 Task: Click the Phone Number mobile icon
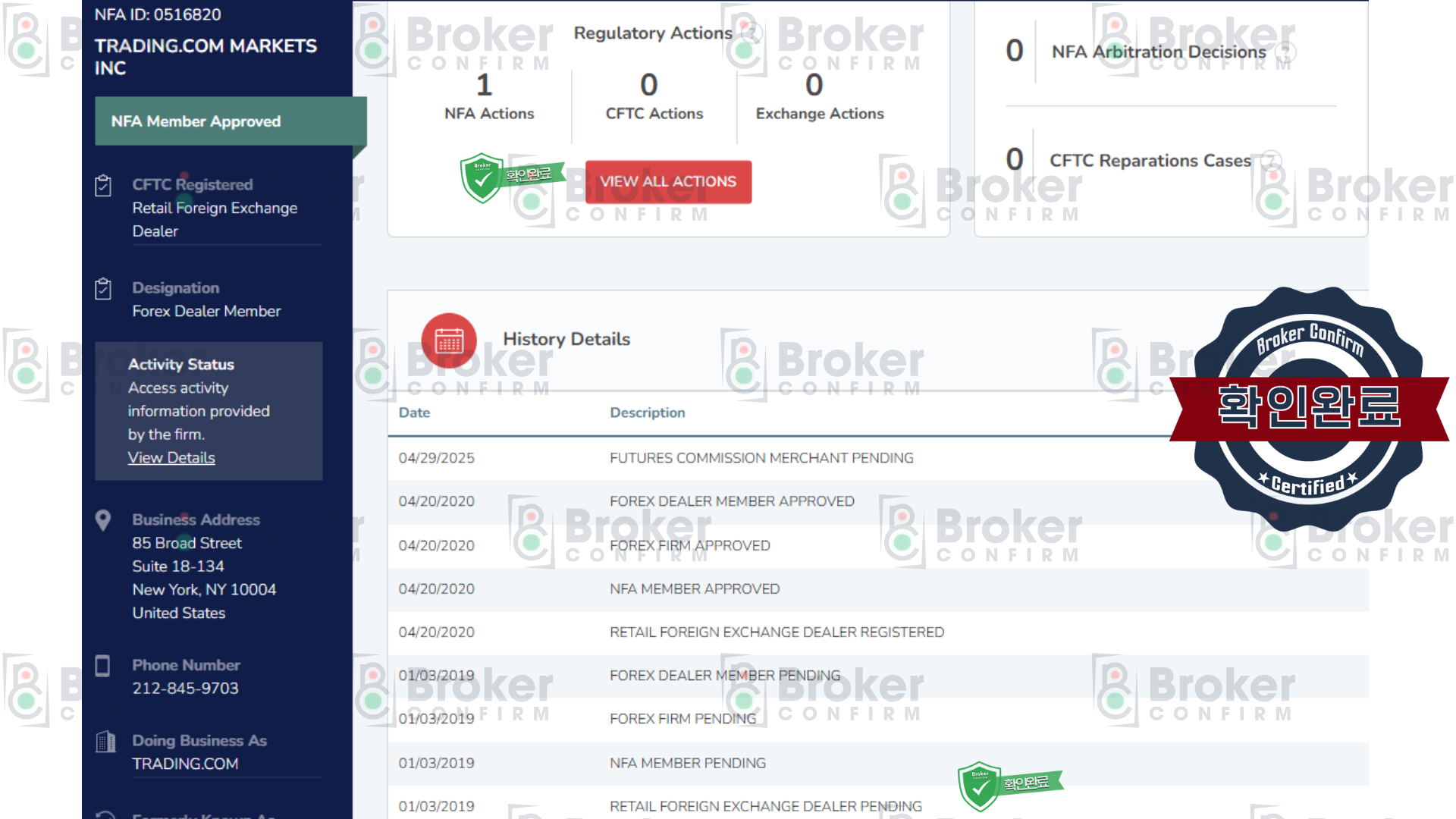[103, 666]
